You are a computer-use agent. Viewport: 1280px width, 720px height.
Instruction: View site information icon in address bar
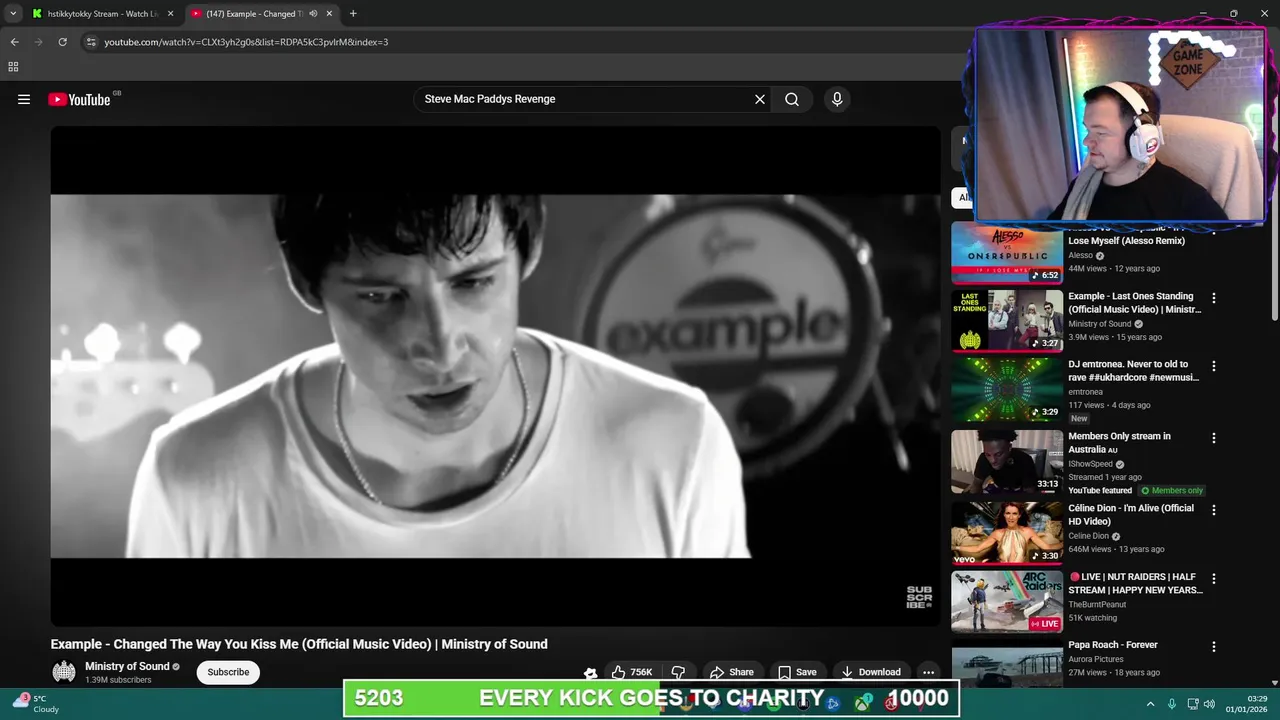tap(91, 42)
